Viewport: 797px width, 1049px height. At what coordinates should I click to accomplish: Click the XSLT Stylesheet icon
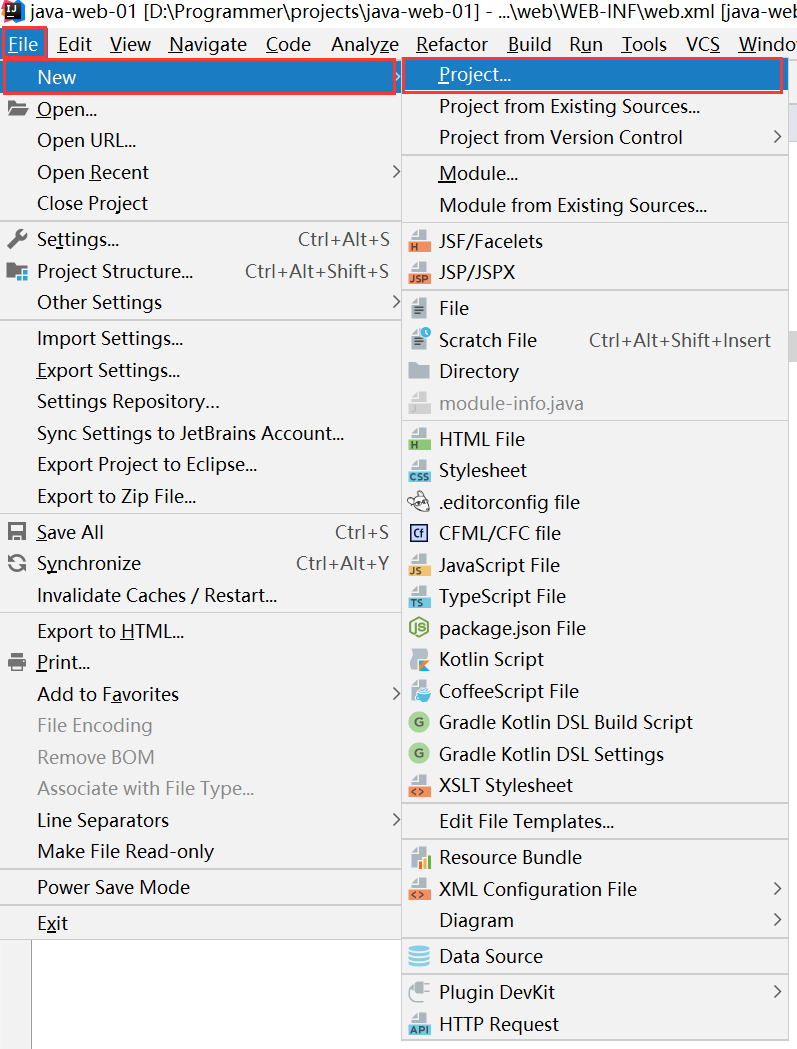(x=419, y=785)
